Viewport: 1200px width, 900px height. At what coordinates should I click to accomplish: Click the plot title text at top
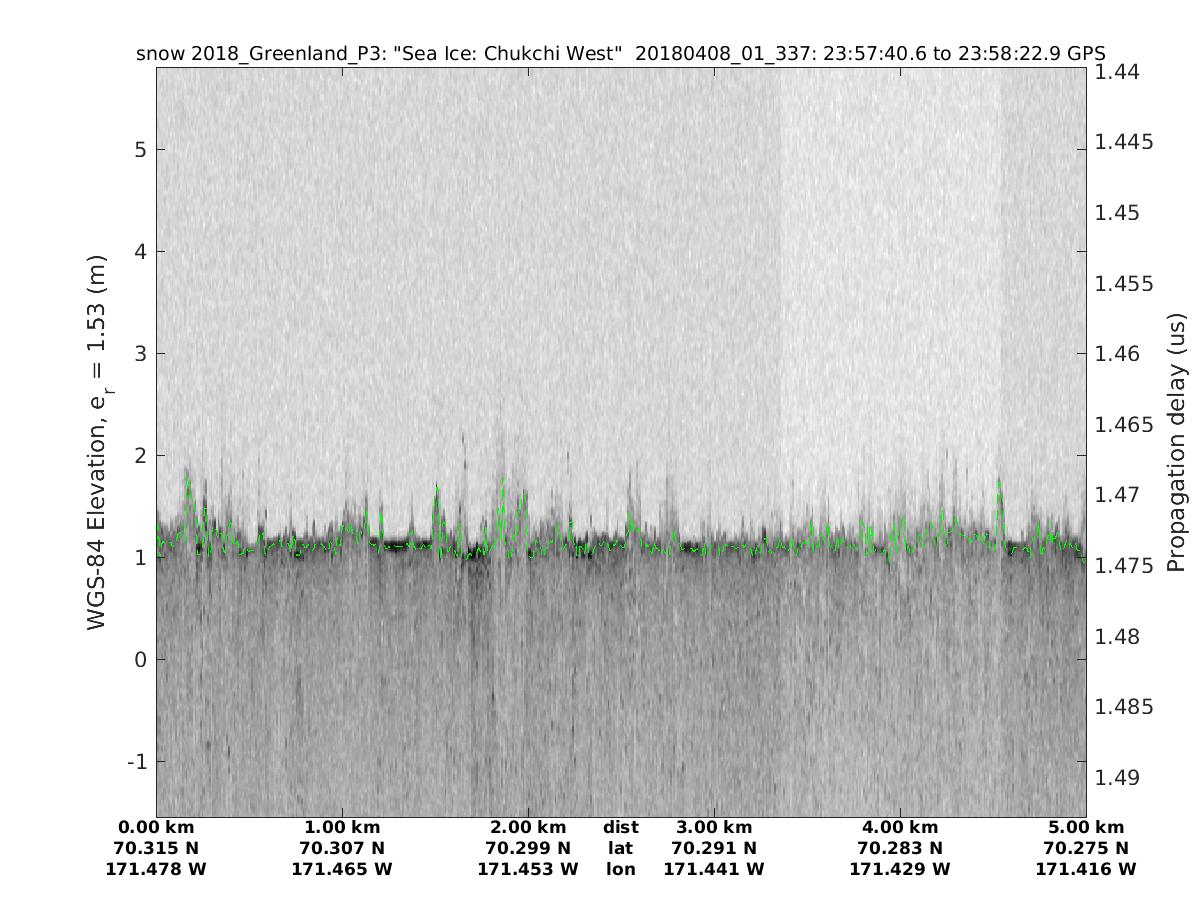point(620,53)
